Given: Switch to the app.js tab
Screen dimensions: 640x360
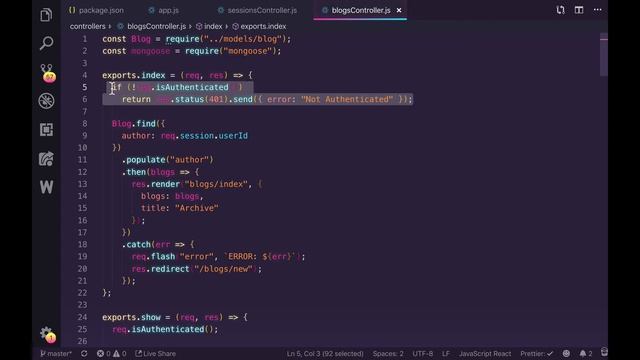Looking at the screenshot, I should pos(164,10).
